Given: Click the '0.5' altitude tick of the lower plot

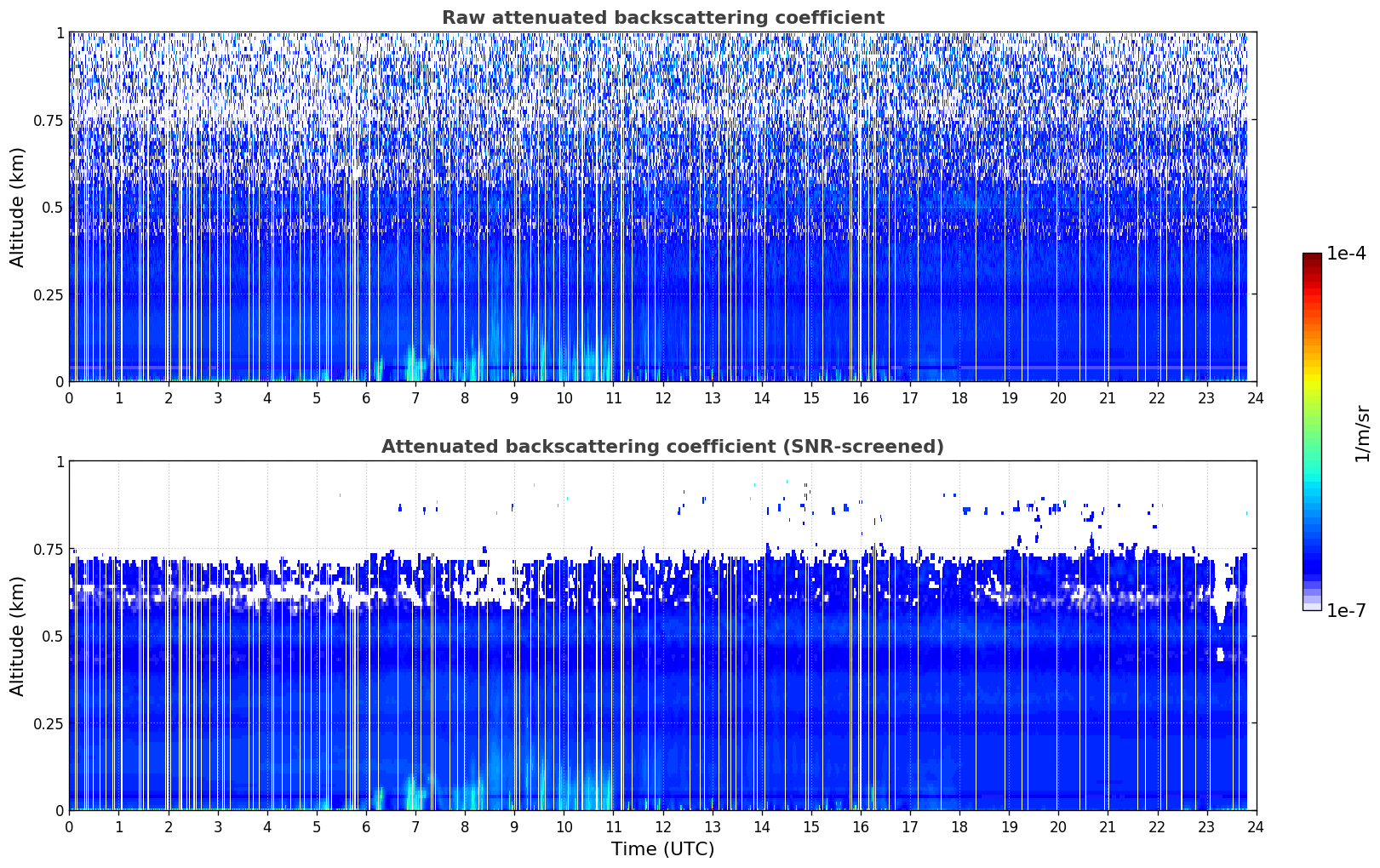Looking at the screenshot, I should tap(53, 637).
